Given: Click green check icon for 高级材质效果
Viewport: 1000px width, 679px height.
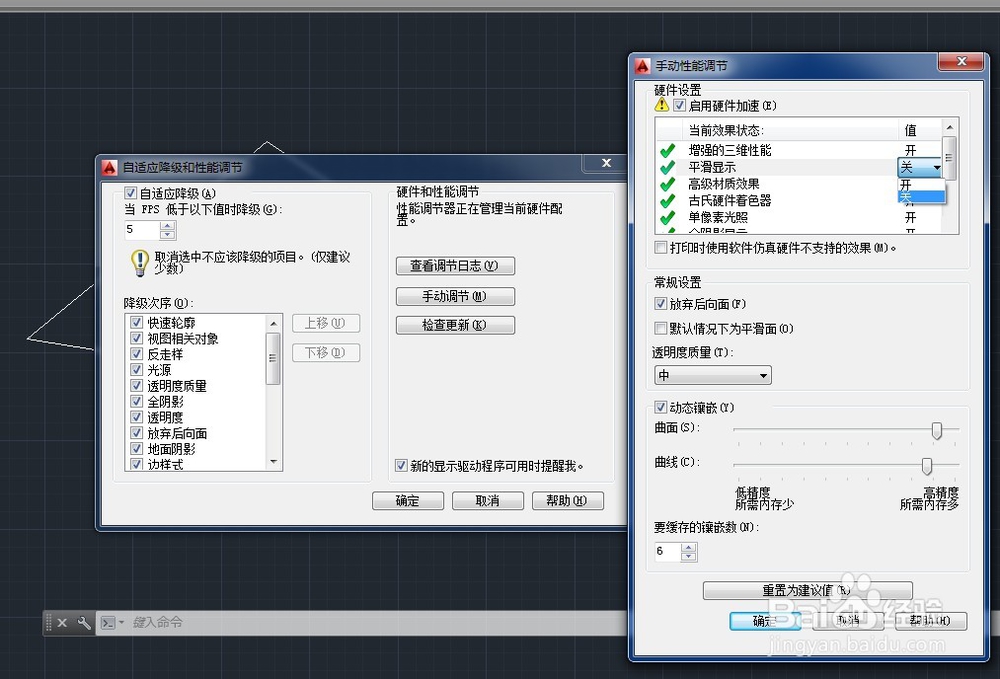Looking at the screenshot, I should click(667, 184).
